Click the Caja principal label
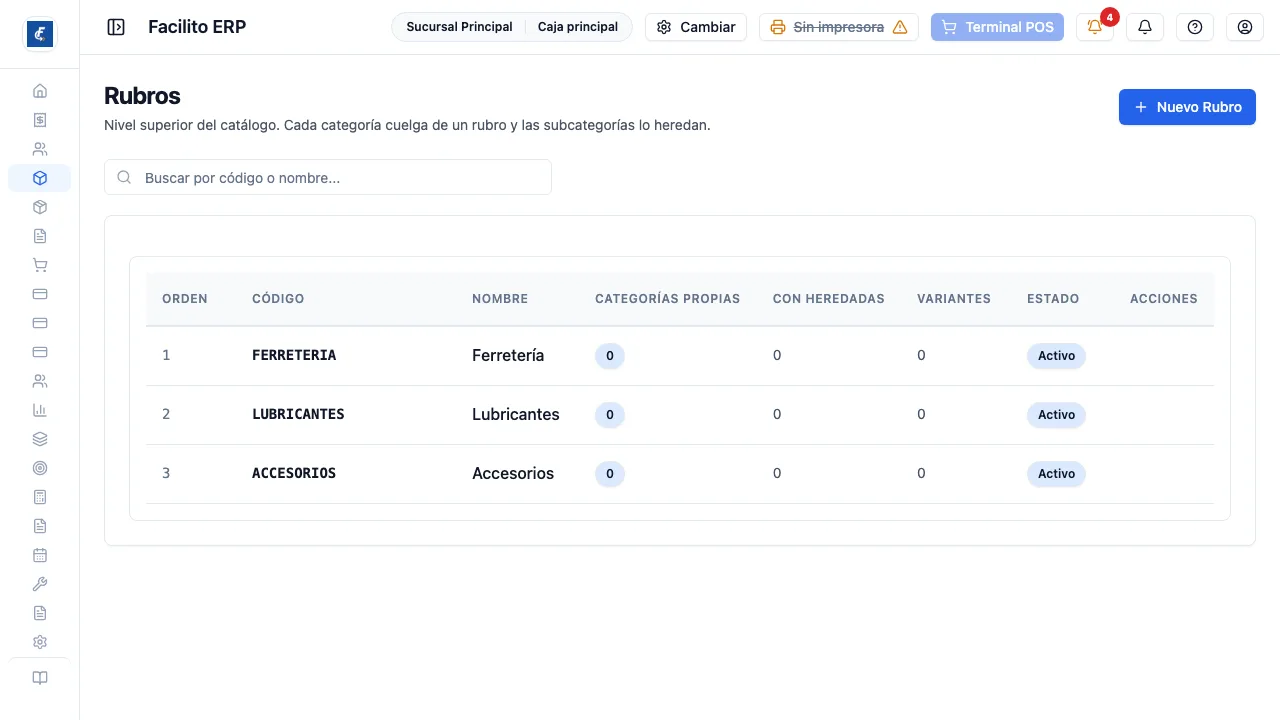This screenshot has width=1280, height=720. pos(578,27)
